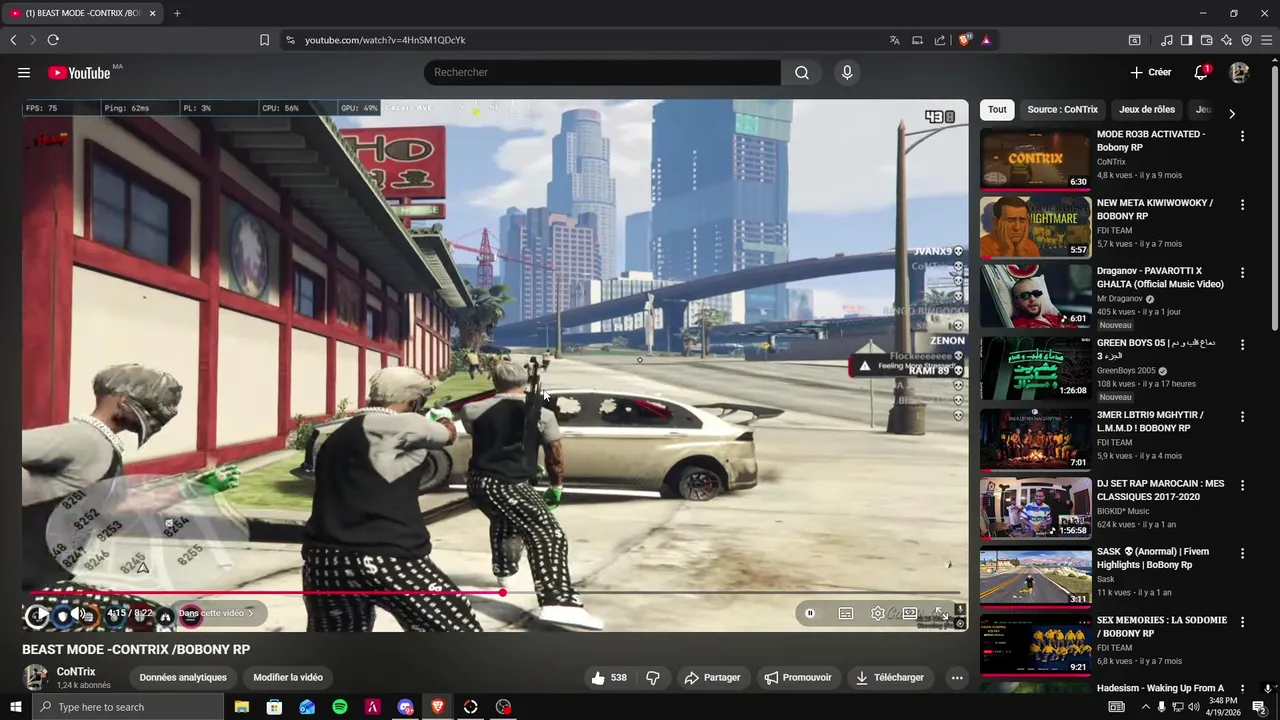Open player settings gear
Image resolution: width=1280 pixels, height=720 pixels.
(878, 613)
